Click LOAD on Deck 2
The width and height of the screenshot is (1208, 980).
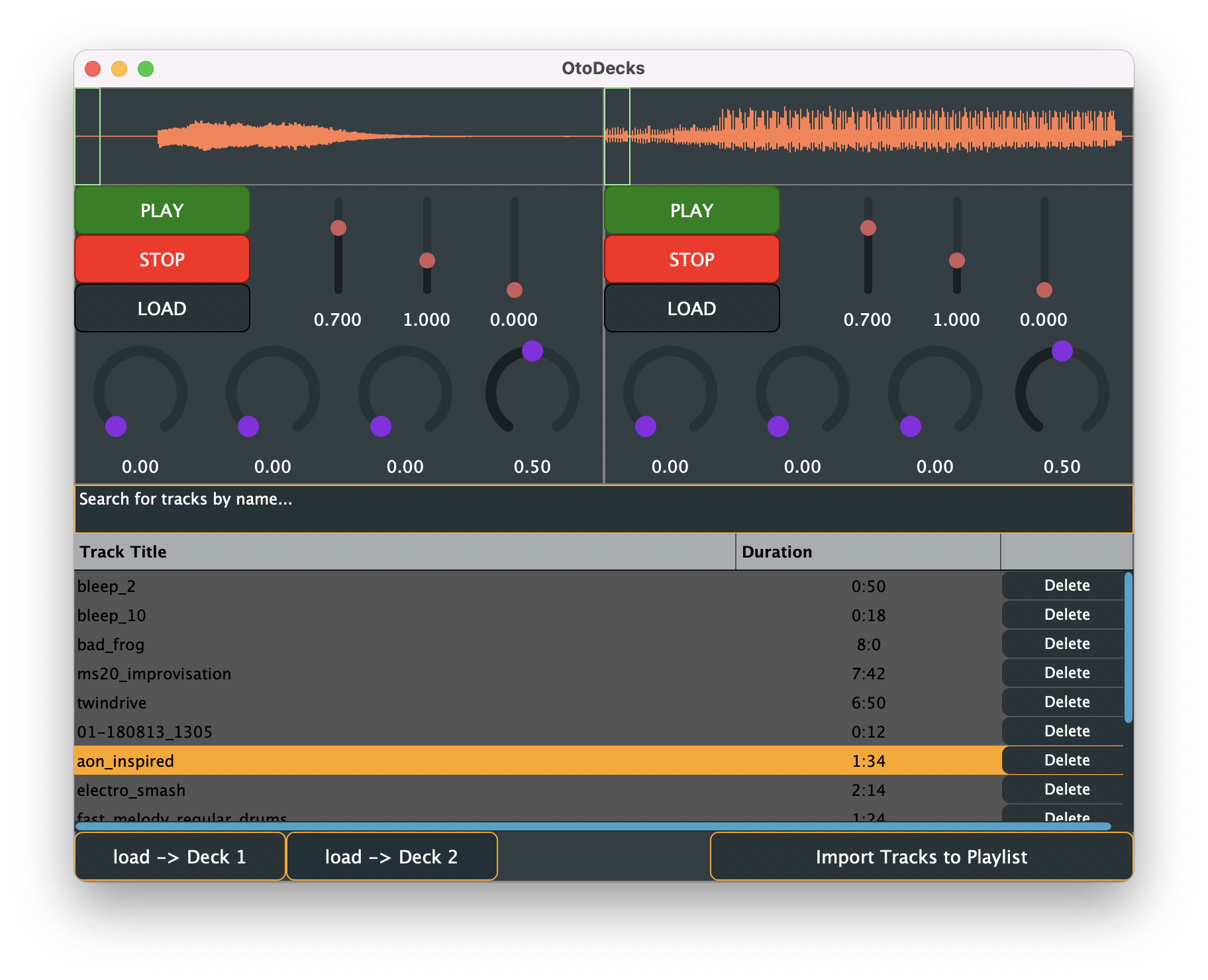691,308
